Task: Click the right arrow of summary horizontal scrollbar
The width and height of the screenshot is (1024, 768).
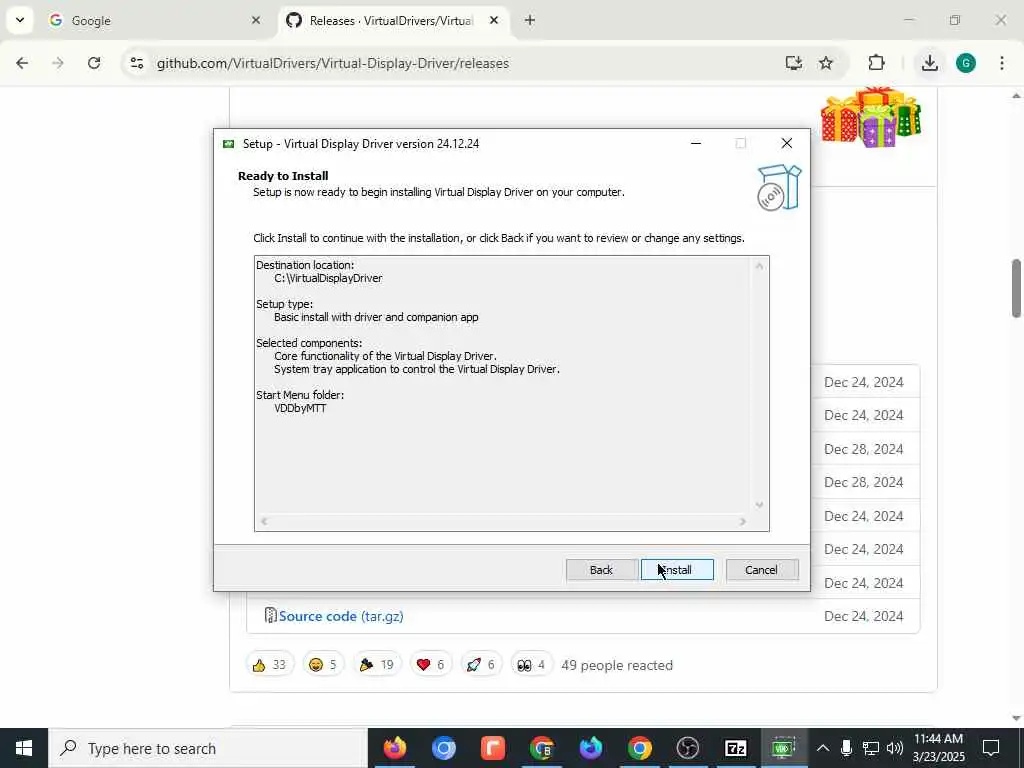Action: (x=743, y=521)
